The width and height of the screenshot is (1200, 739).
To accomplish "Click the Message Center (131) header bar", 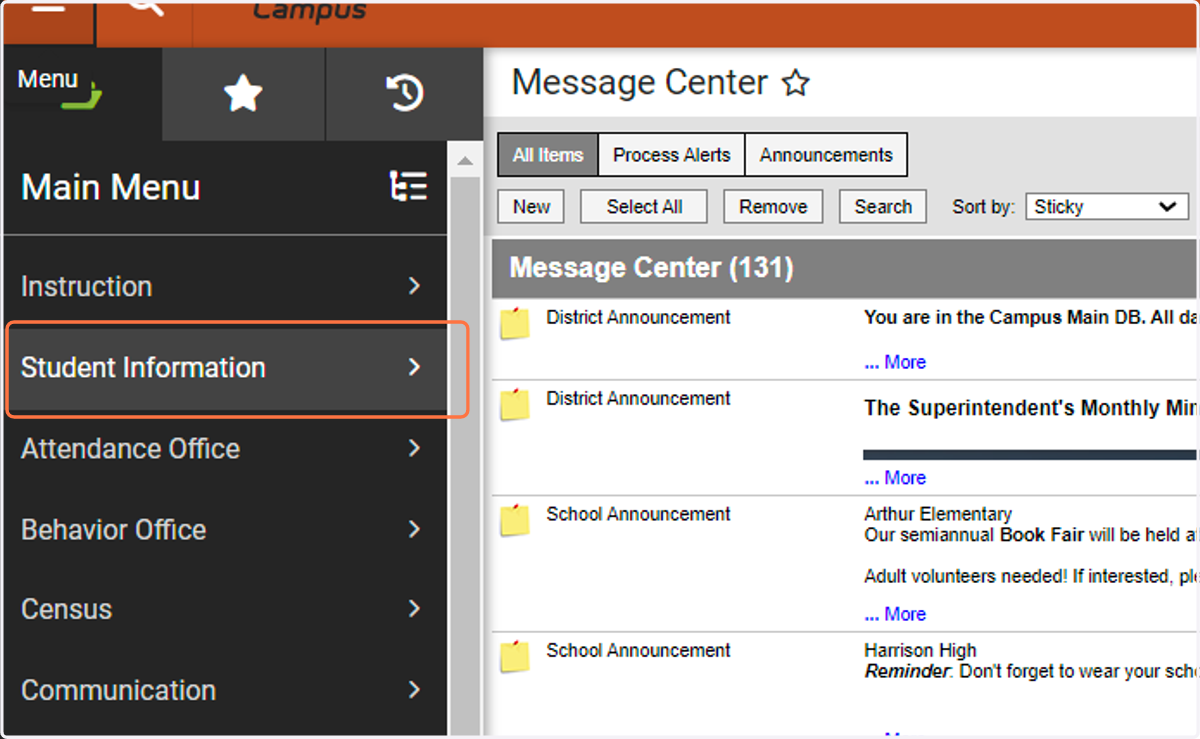I will pyautogui.click(x=845, y=268).
